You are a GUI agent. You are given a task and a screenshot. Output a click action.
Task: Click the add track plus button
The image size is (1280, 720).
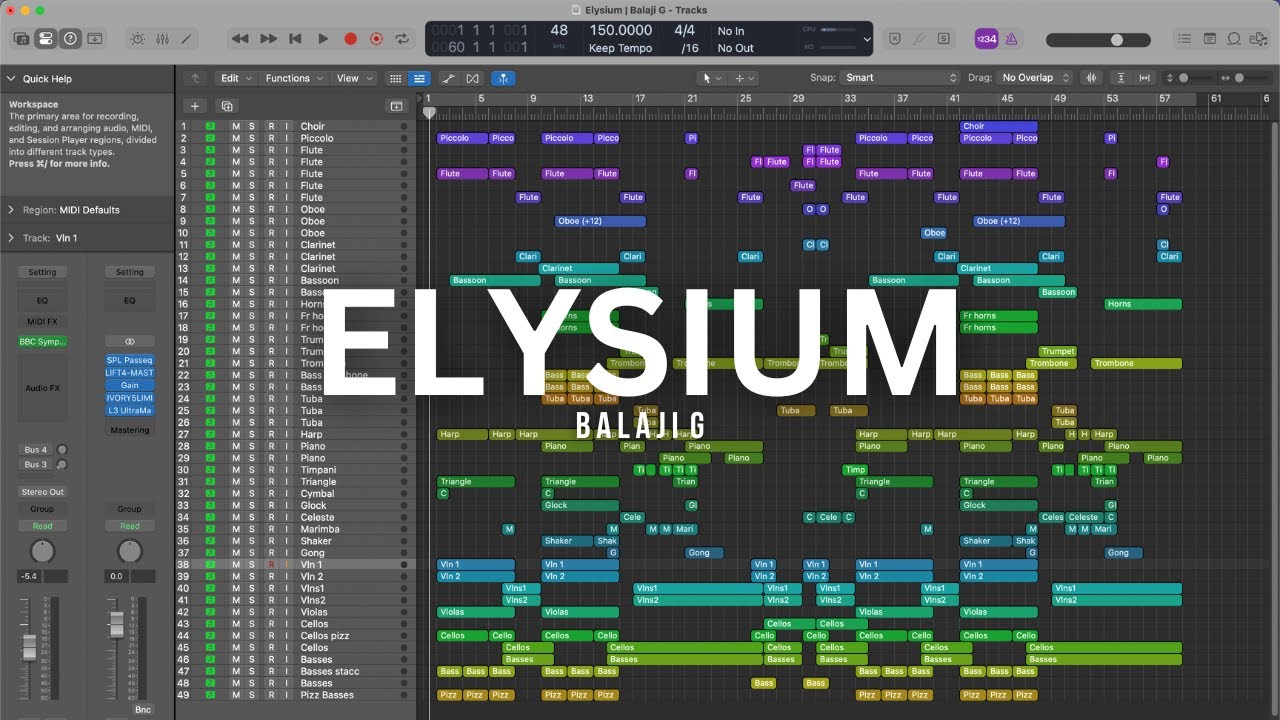click(196, 106)
